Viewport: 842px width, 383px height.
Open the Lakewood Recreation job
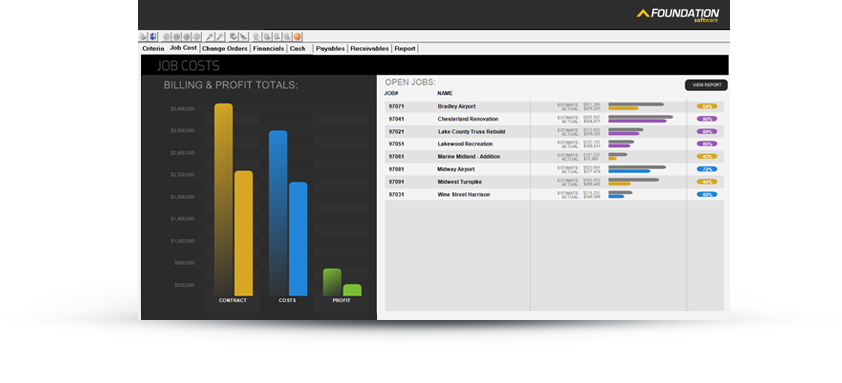click(x=465, y=144)
